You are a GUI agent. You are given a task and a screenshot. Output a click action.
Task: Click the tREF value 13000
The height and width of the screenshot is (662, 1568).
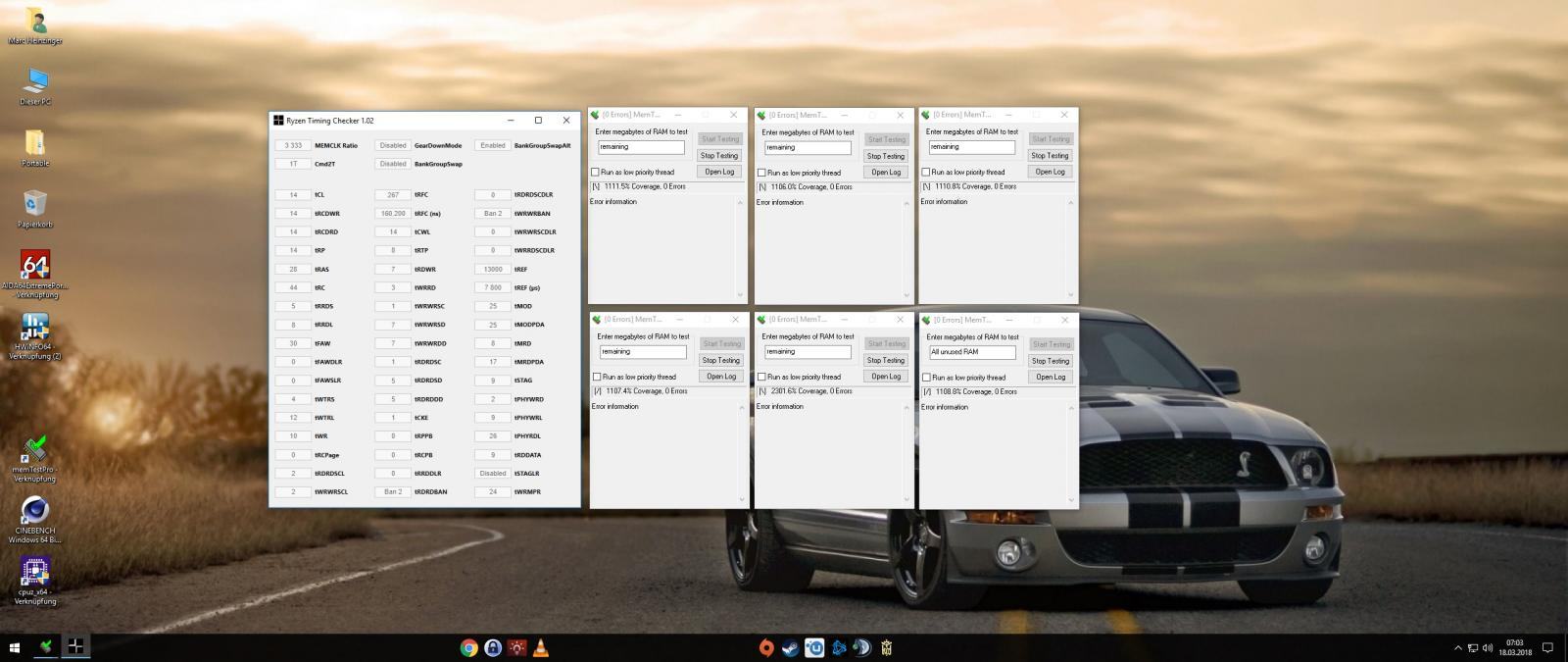tap(493, 269)
